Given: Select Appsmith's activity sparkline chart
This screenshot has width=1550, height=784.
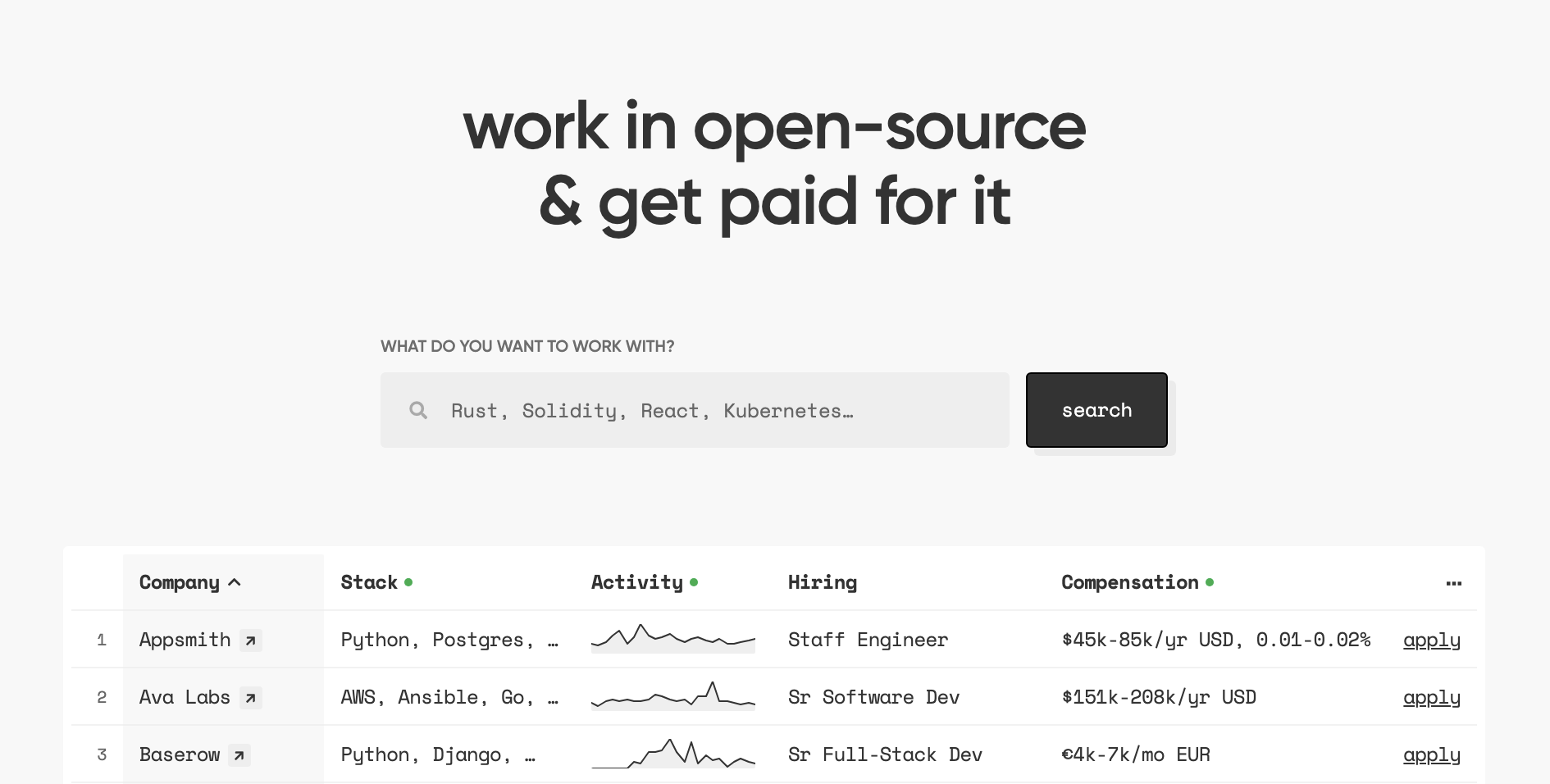Looking at the screenshot, I should click(x=672, y=640).
